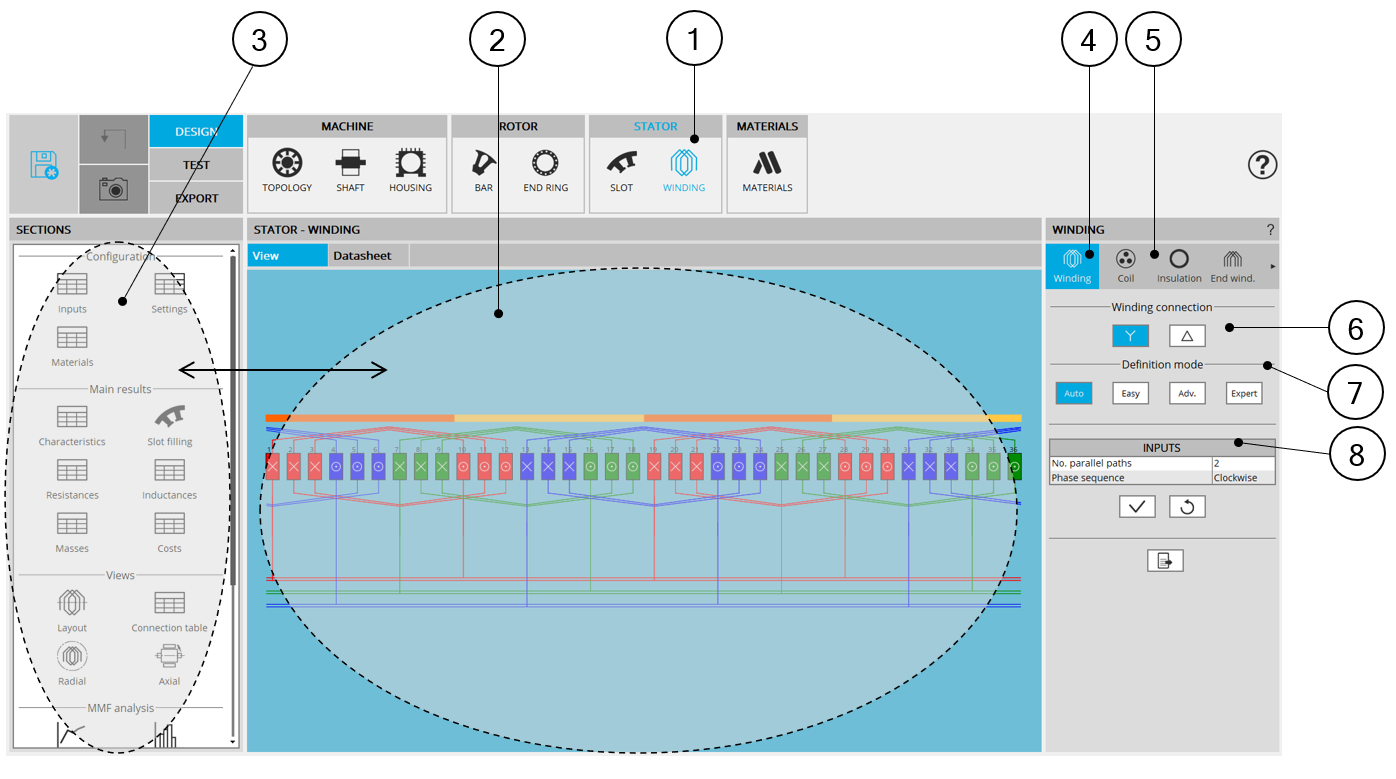
Task: Open the Coil tab
Action: (1125, 267)
